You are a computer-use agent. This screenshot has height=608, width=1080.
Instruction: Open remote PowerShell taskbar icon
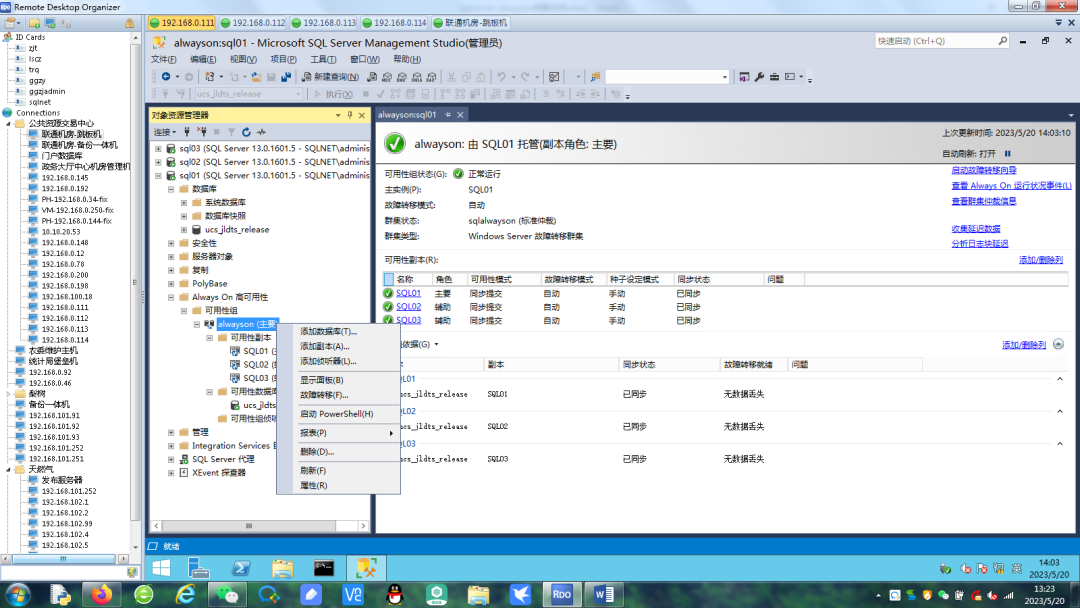point(241,568)
